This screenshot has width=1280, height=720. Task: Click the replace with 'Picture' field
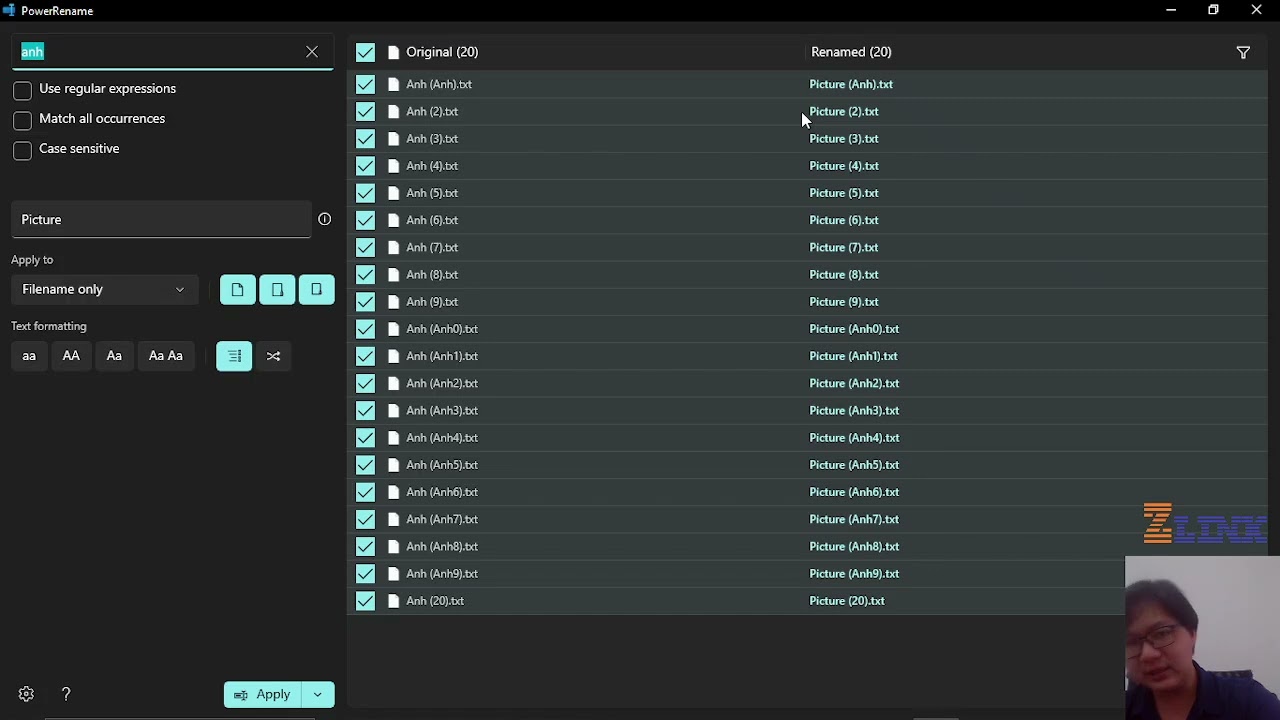(x=162, y=219)
